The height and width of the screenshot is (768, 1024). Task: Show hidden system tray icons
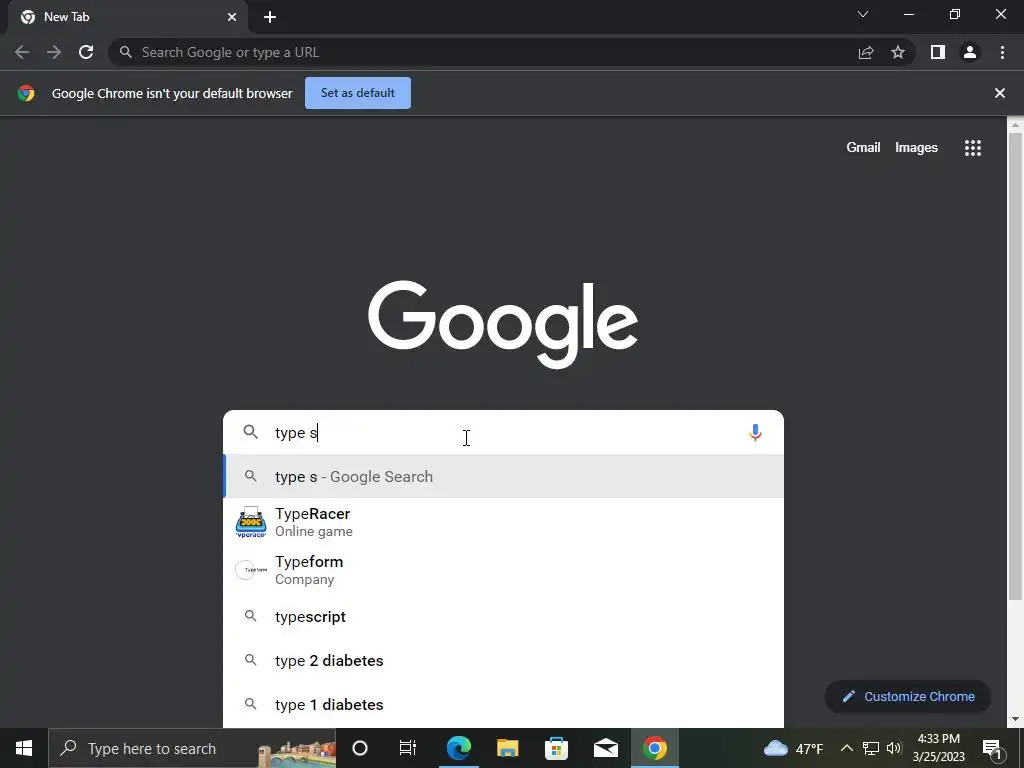click(x=846, y=748)
